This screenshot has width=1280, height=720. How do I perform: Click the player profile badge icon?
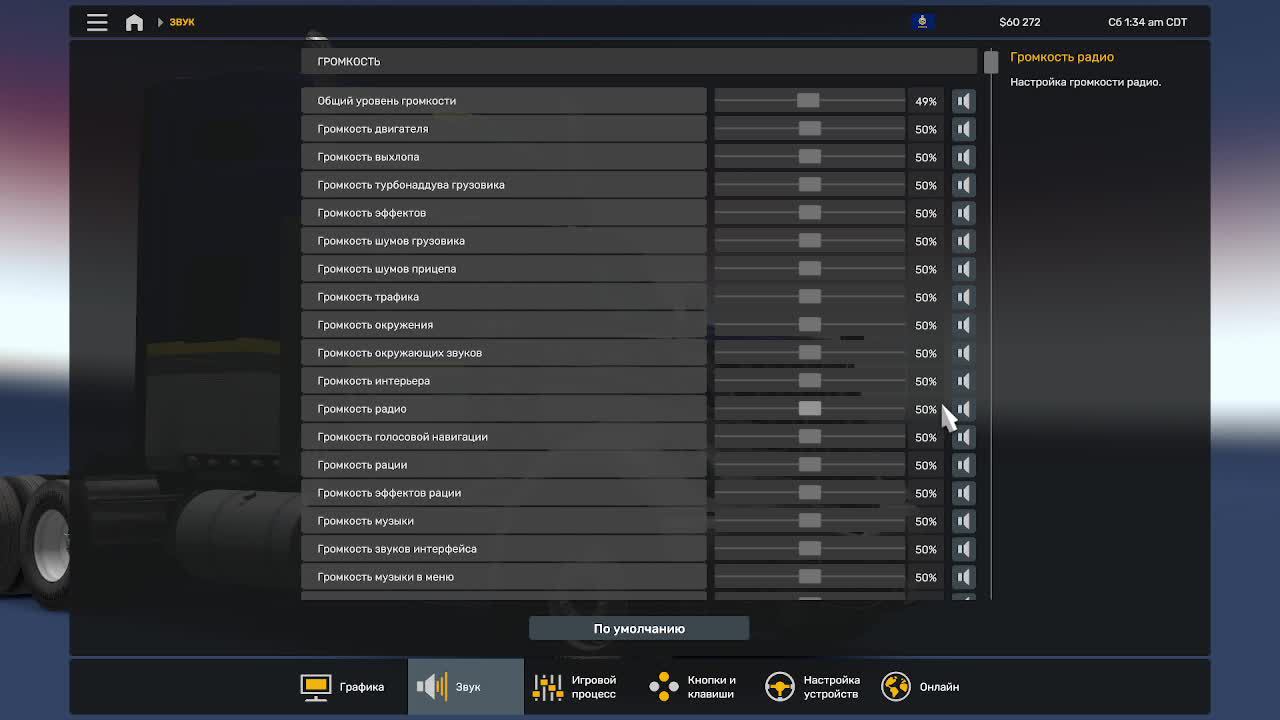click(922, 22)
